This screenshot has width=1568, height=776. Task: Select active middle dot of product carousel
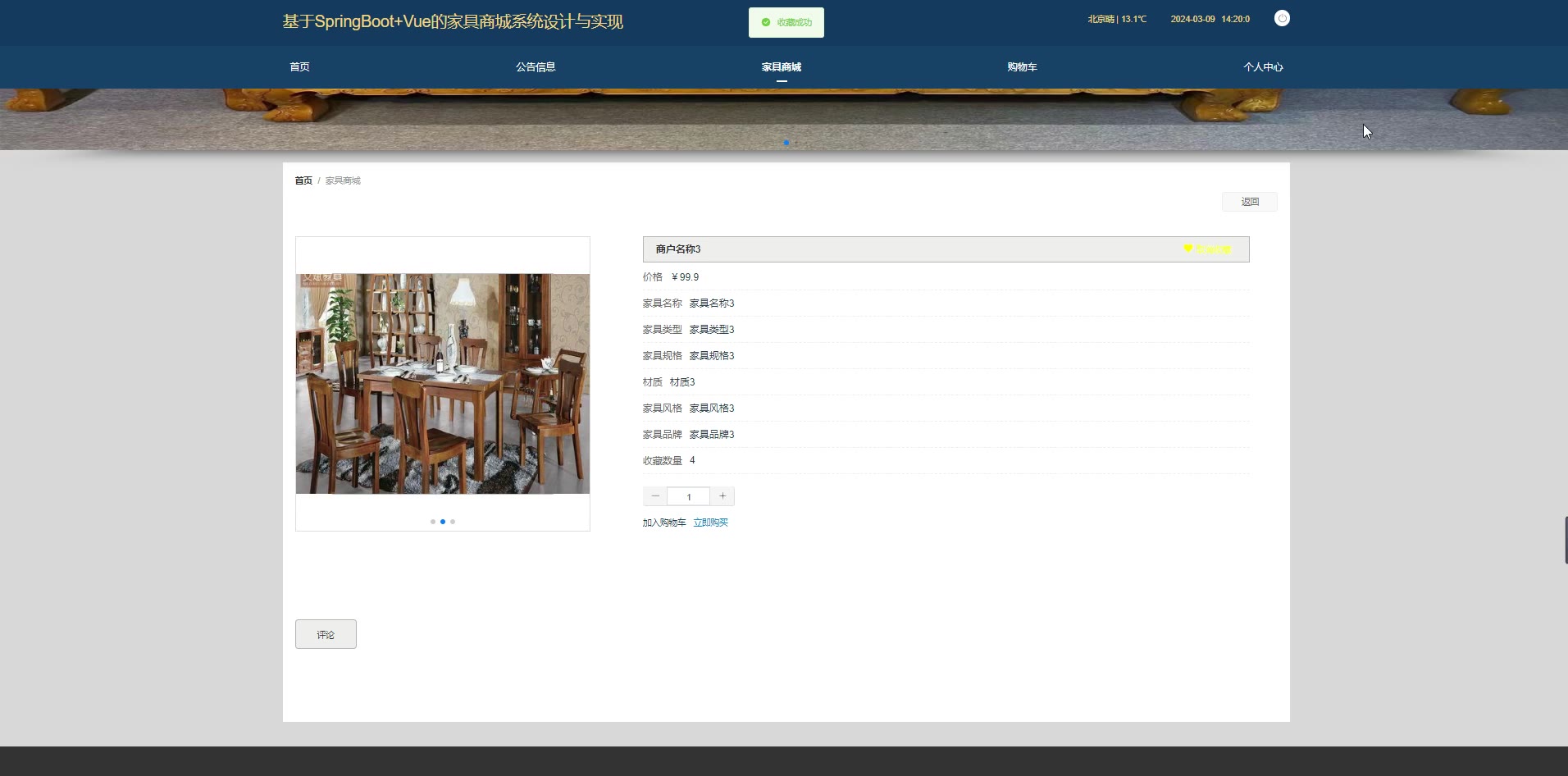(x=443, y=522)
